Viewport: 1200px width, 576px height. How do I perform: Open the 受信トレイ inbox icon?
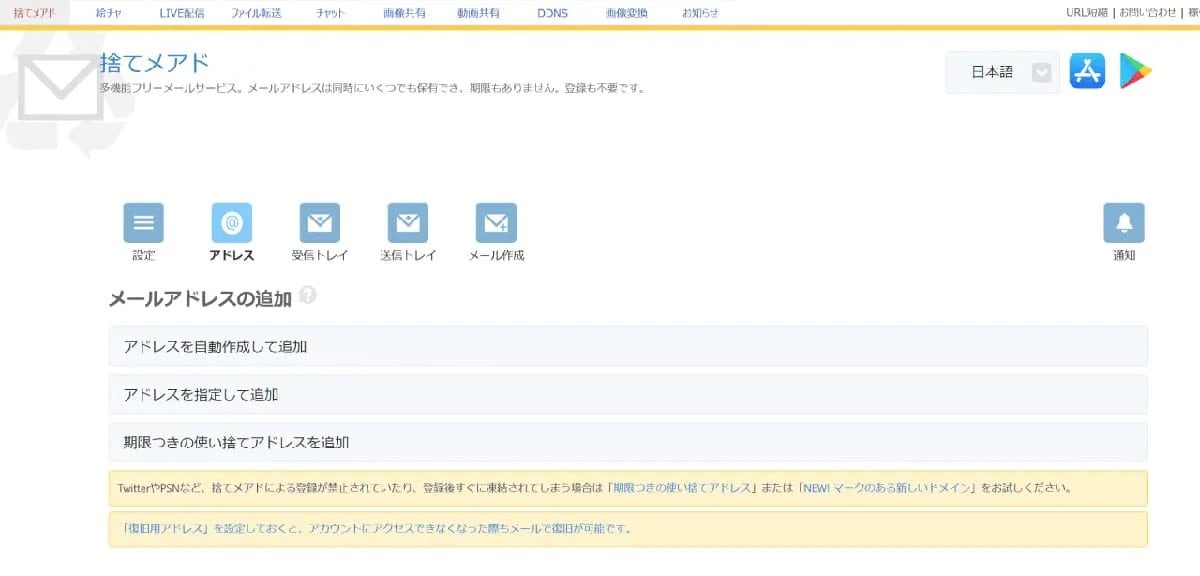(319, 222)
